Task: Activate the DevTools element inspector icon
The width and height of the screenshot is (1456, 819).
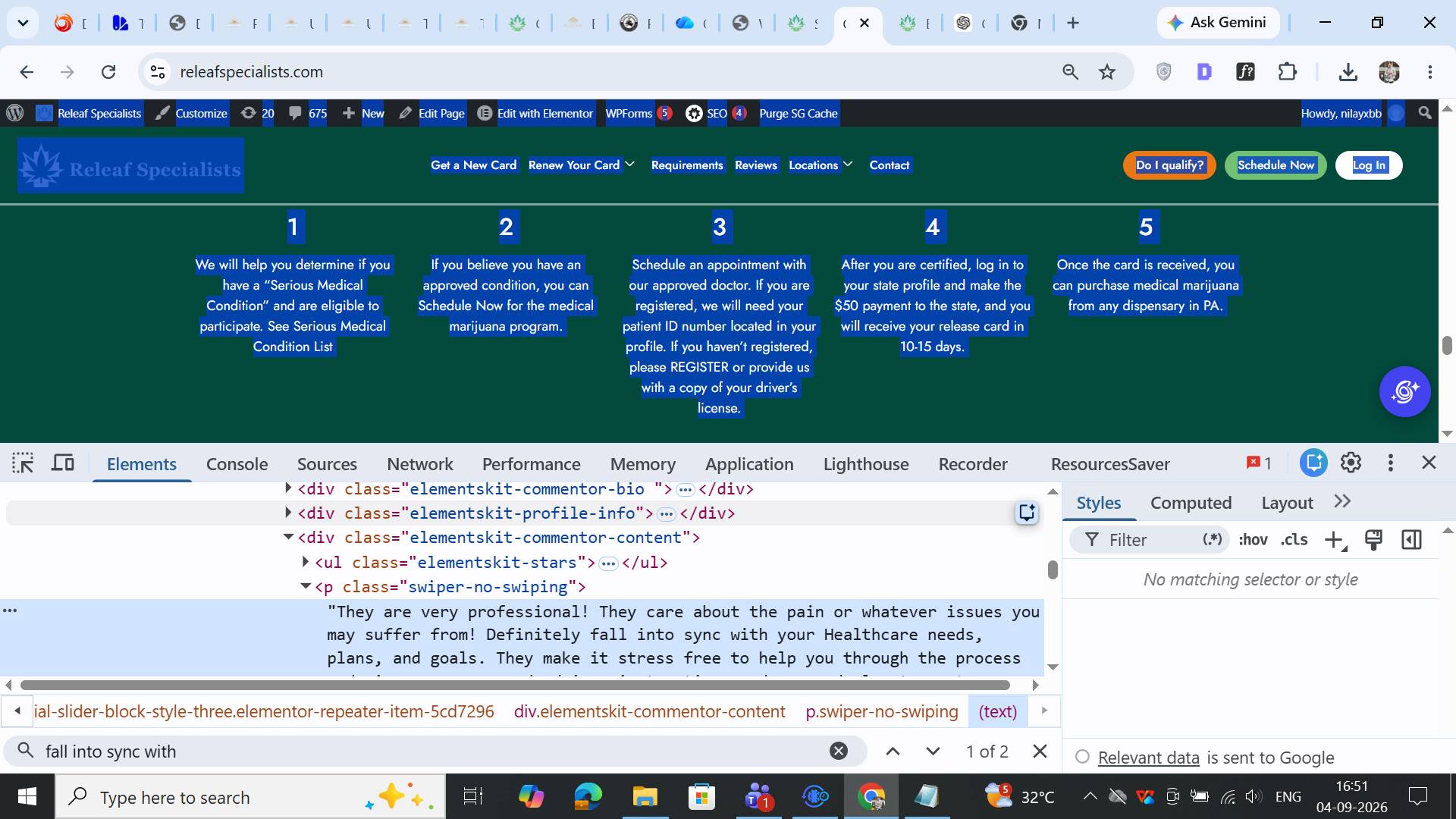Action: (x=23, y=463)
